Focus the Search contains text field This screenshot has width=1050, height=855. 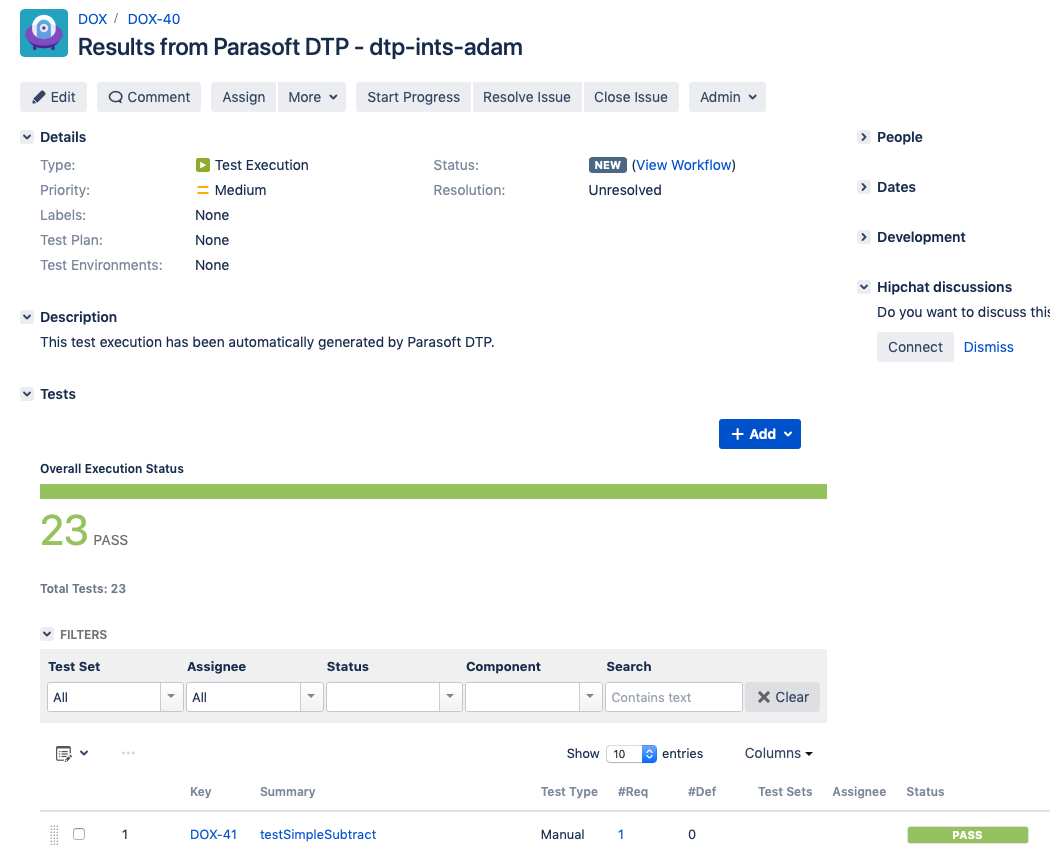pyautogui.click(x=674, y=697)
